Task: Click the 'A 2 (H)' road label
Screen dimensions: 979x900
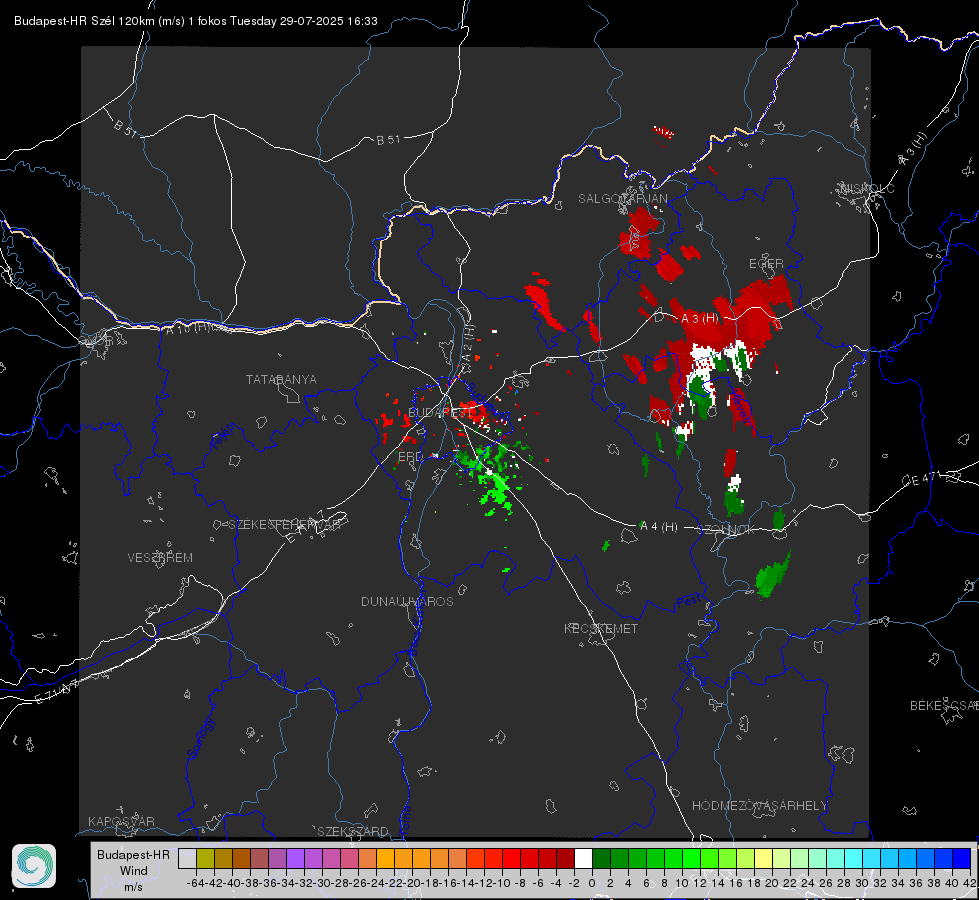Action: (467, 345)
